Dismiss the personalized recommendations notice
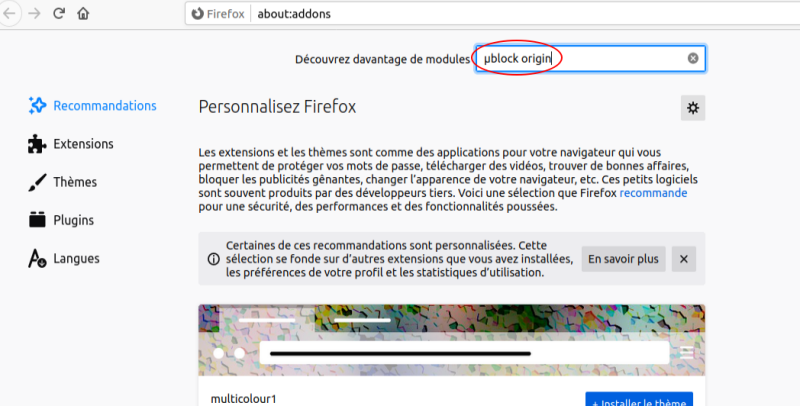800x406 pixels. coord(684,259)
